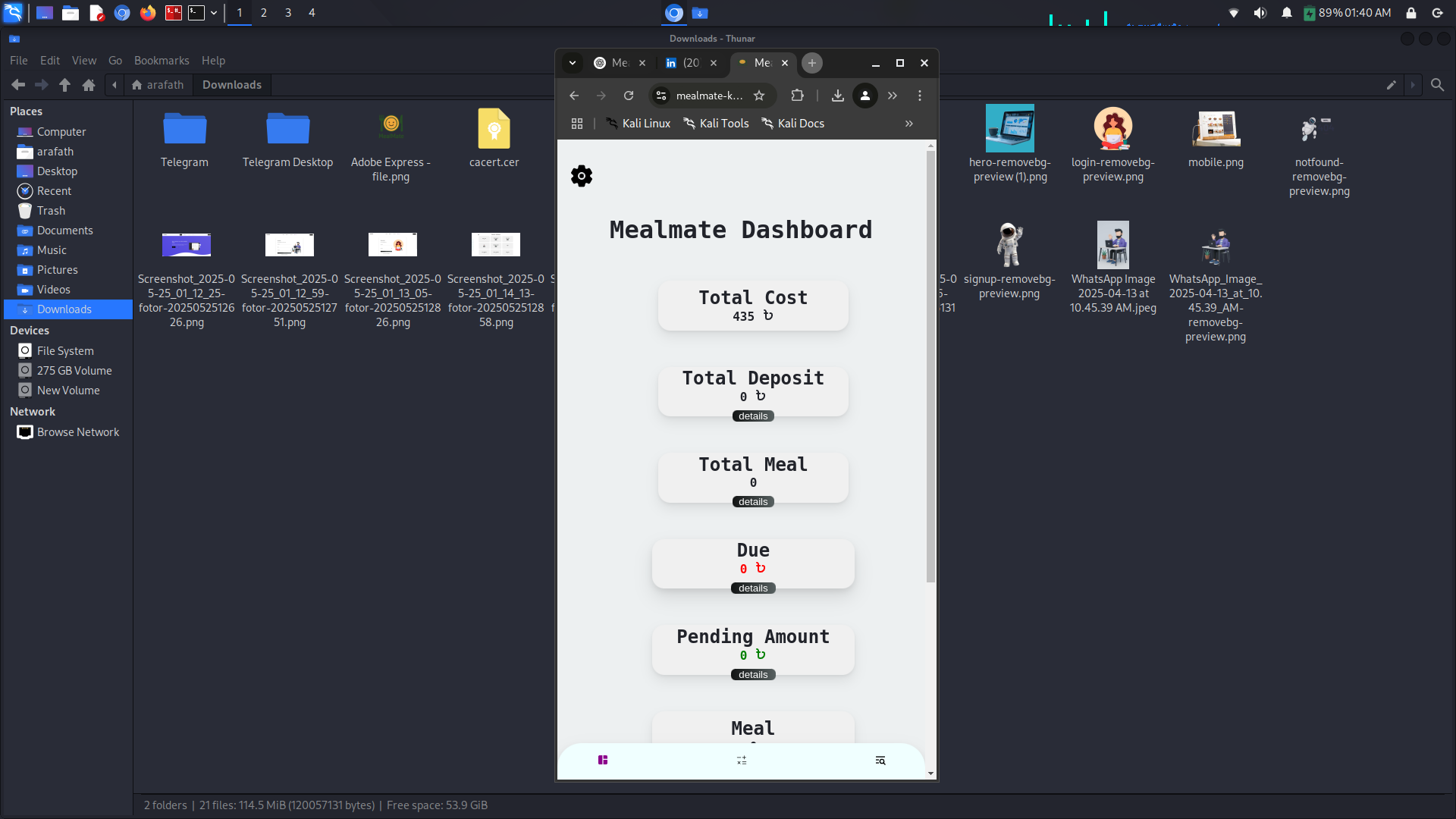1456x819 pixels.
Task: Open the browser tab search dropdown
Action: click(573, 63)
